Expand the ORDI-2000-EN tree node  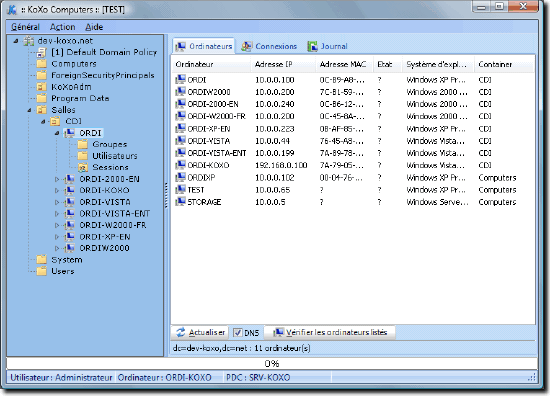tap(57, 179)
